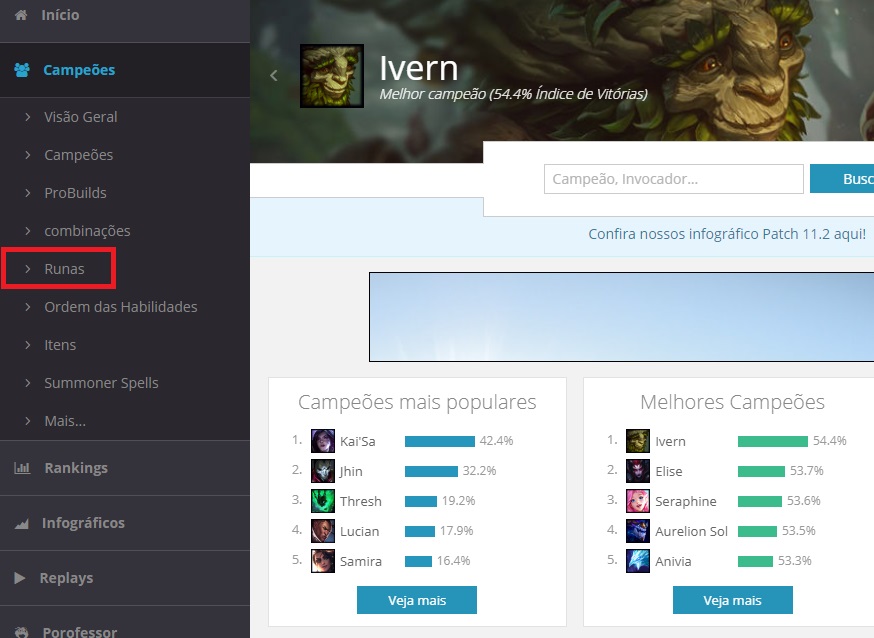Expand the Summoner Spells chevron
Viewport: 874px width, 638px height.
[28, 383]
